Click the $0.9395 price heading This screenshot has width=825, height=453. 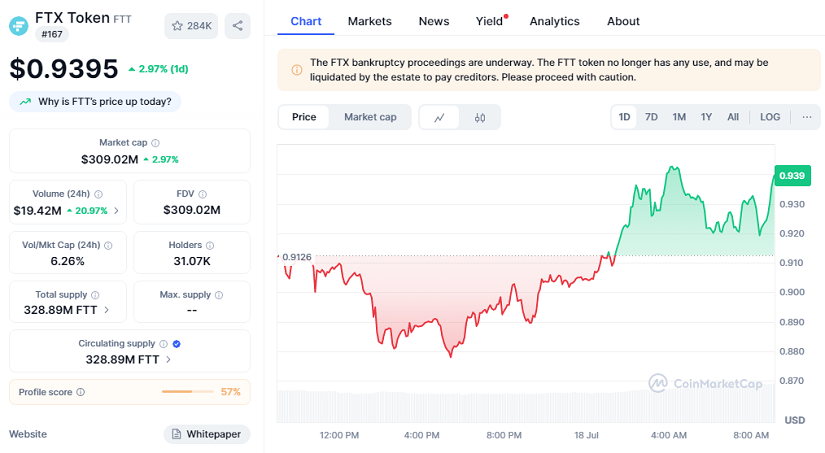64,69
